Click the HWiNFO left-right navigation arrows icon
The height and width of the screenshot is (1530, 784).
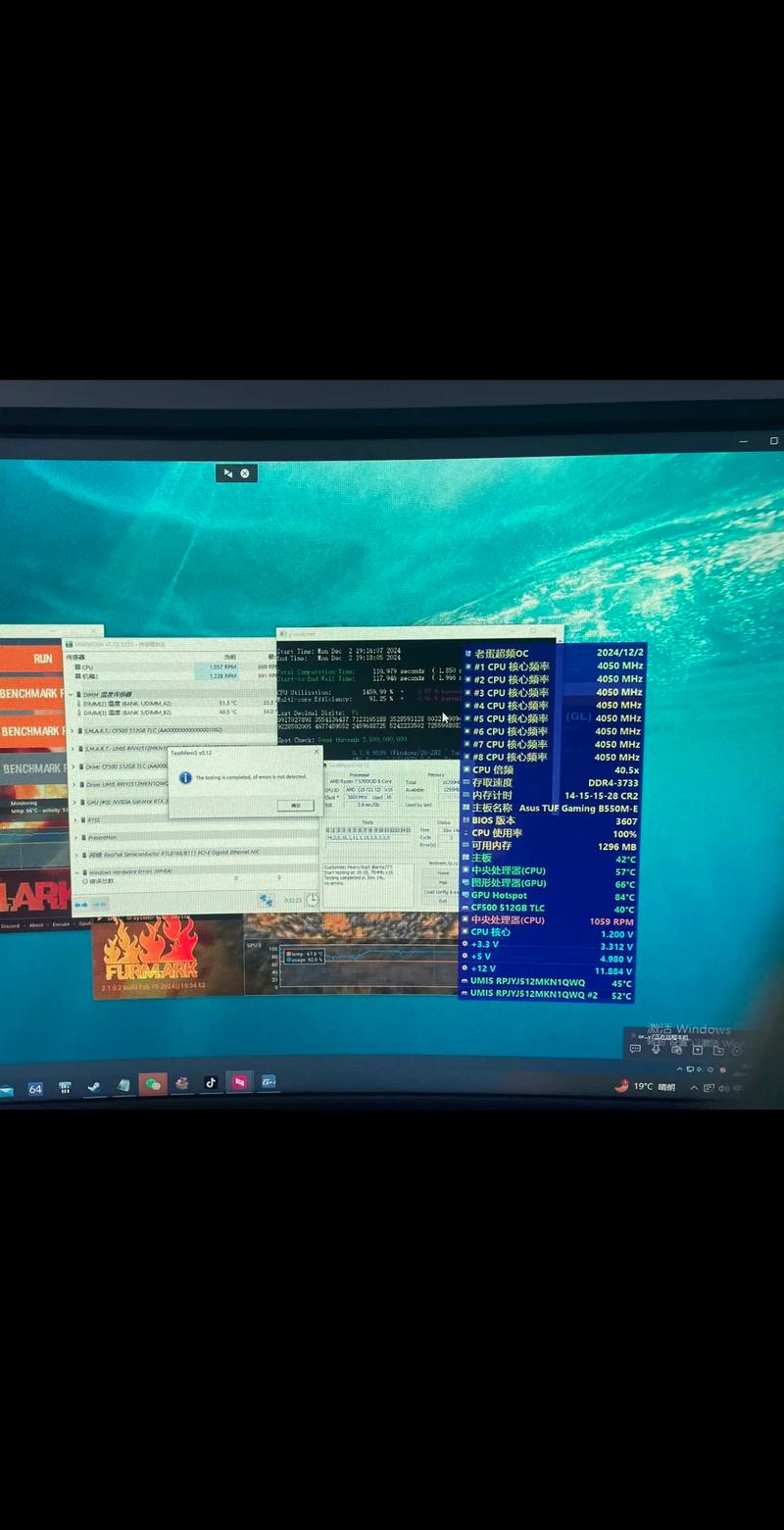tap(82, 905)
